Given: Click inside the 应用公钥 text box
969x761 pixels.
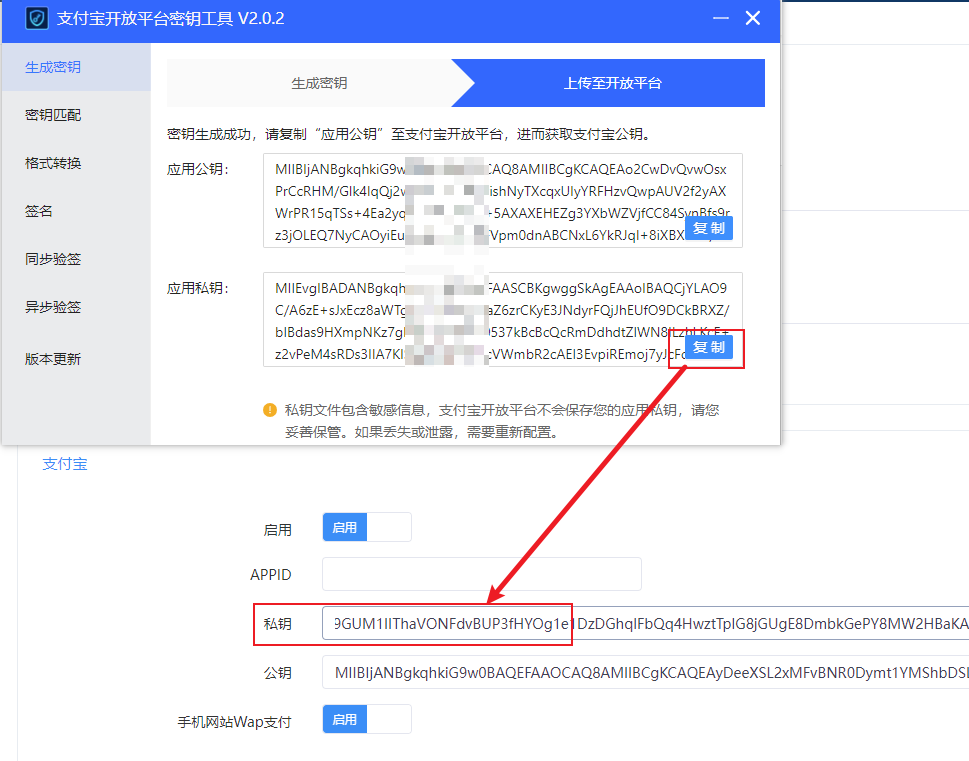Looking at the screenshot, I should pyautogui.click(x=502, y=201).
